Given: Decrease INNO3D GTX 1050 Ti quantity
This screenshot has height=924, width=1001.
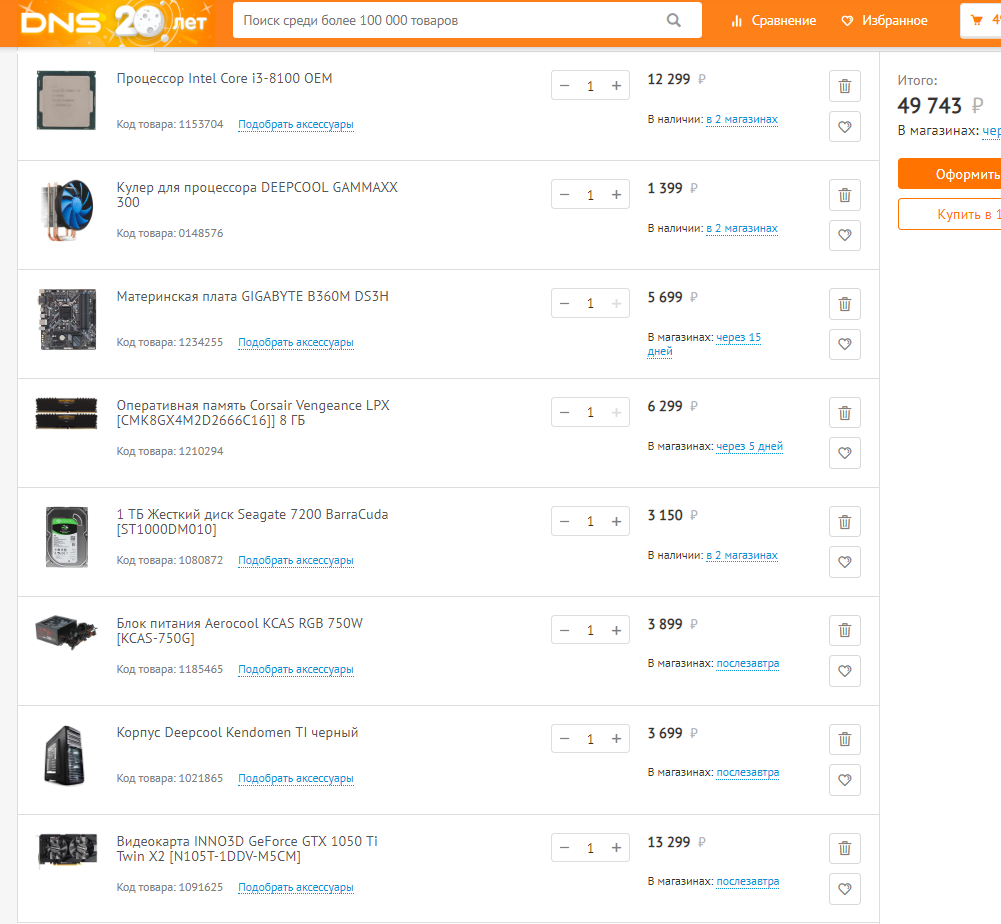Looking at the screenshot, I should pyautogui.click(x=564, y=848).
